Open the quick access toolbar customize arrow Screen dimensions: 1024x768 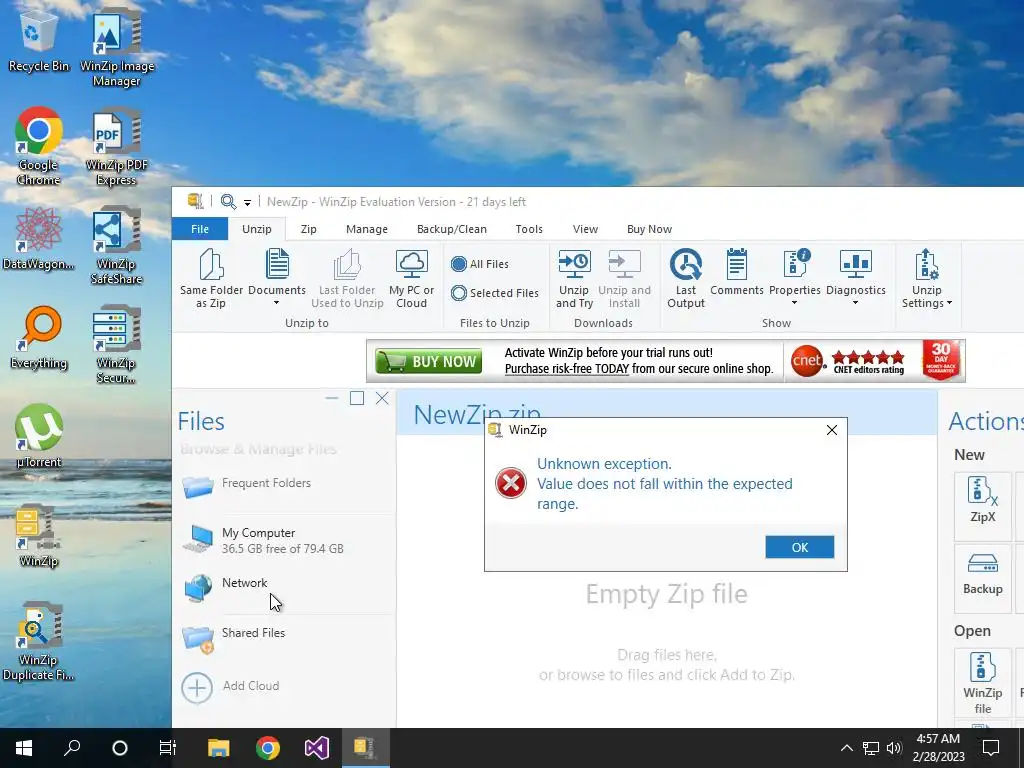click(x=248, y=202)
